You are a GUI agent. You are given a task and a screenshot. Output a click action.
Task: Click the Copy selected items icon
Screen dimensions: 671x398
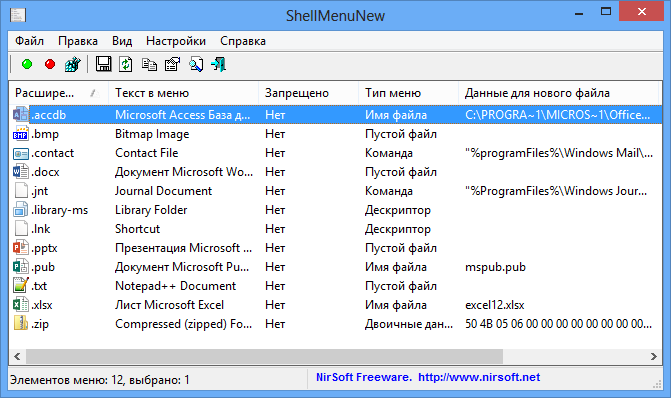pos(149,64)
